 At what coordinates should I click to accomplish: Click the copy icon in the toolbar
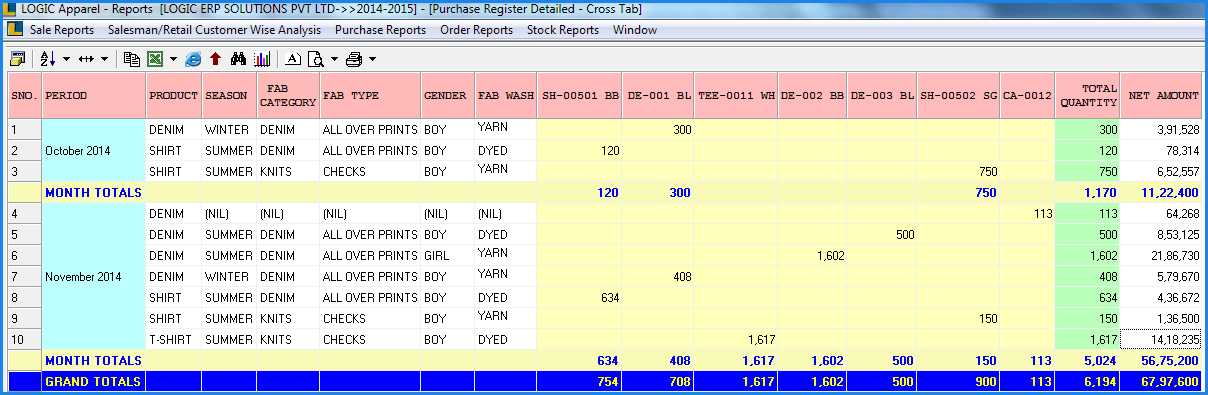132,59
